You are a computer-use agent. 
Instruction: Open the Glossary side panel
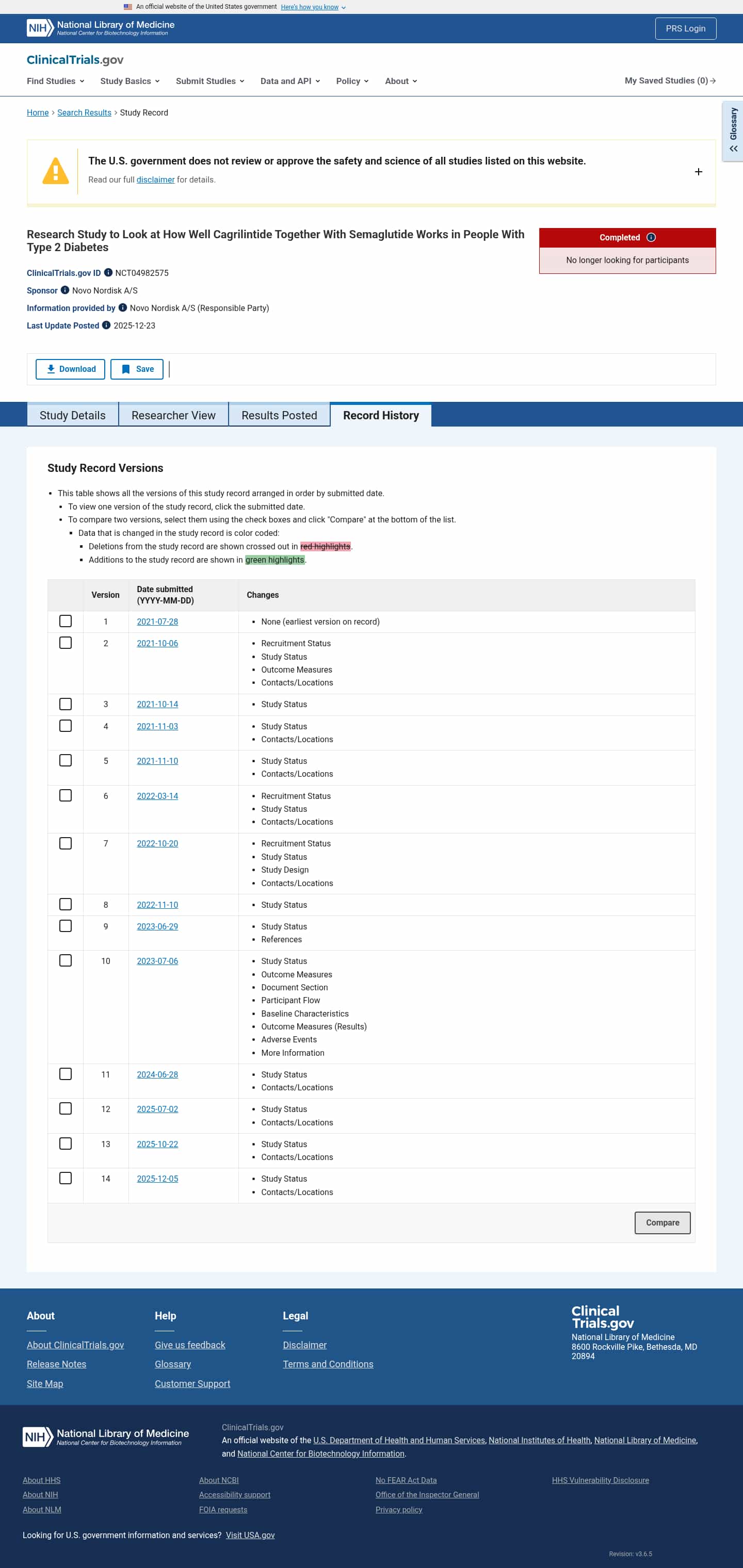tap(733, 131)
